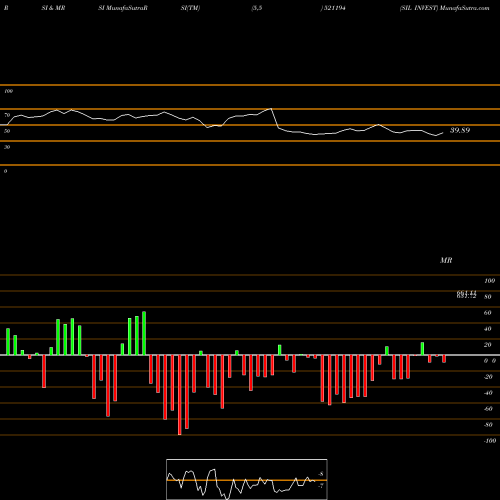Click the 60 label on the histogram axis
Viewport: 500px width, 500px height.
coord(488,313)
